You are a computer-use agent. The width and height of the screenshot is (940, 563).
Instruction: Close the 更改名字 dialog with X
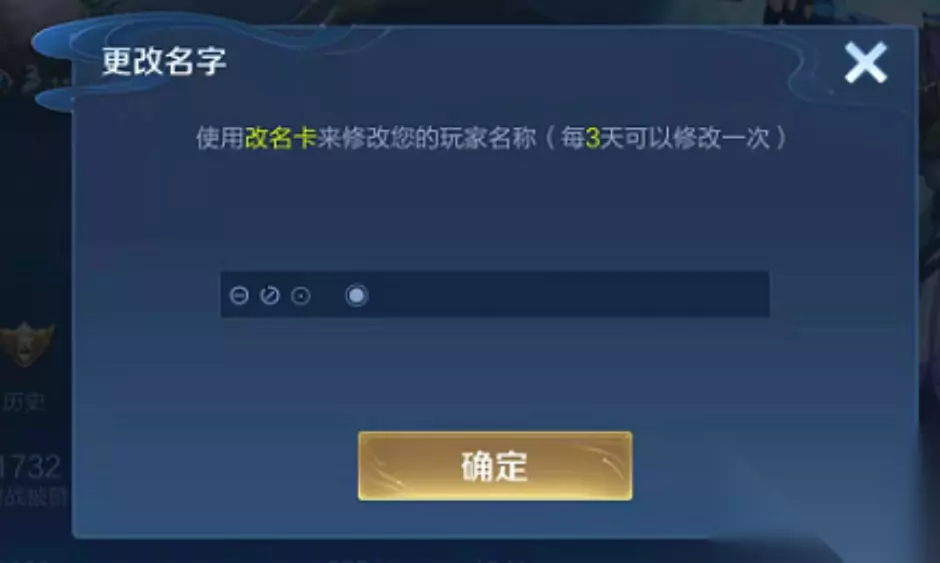click(x=866, y=62)
